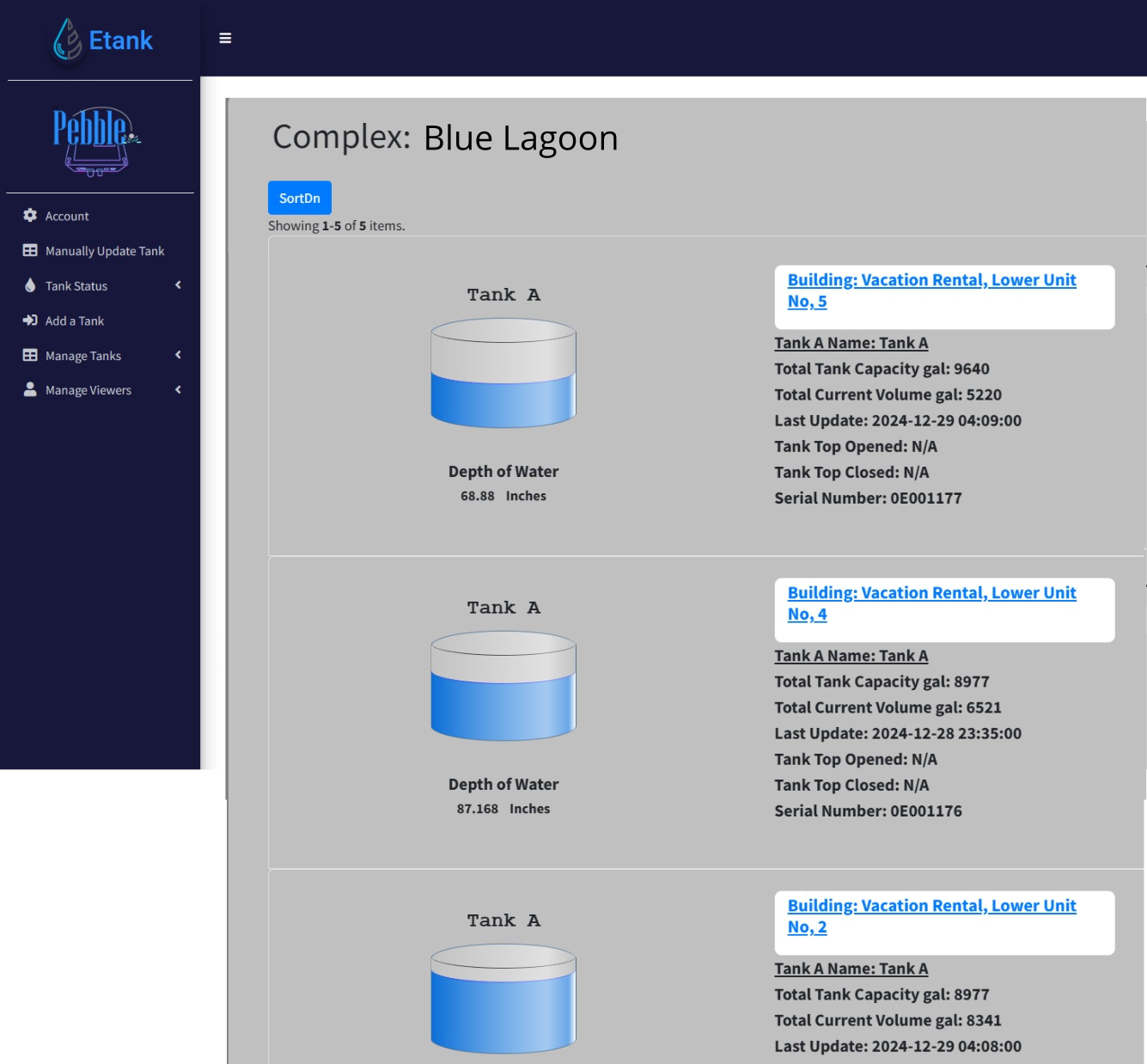
Task: Click the SortDn button
Action: [x=300, y=198]
